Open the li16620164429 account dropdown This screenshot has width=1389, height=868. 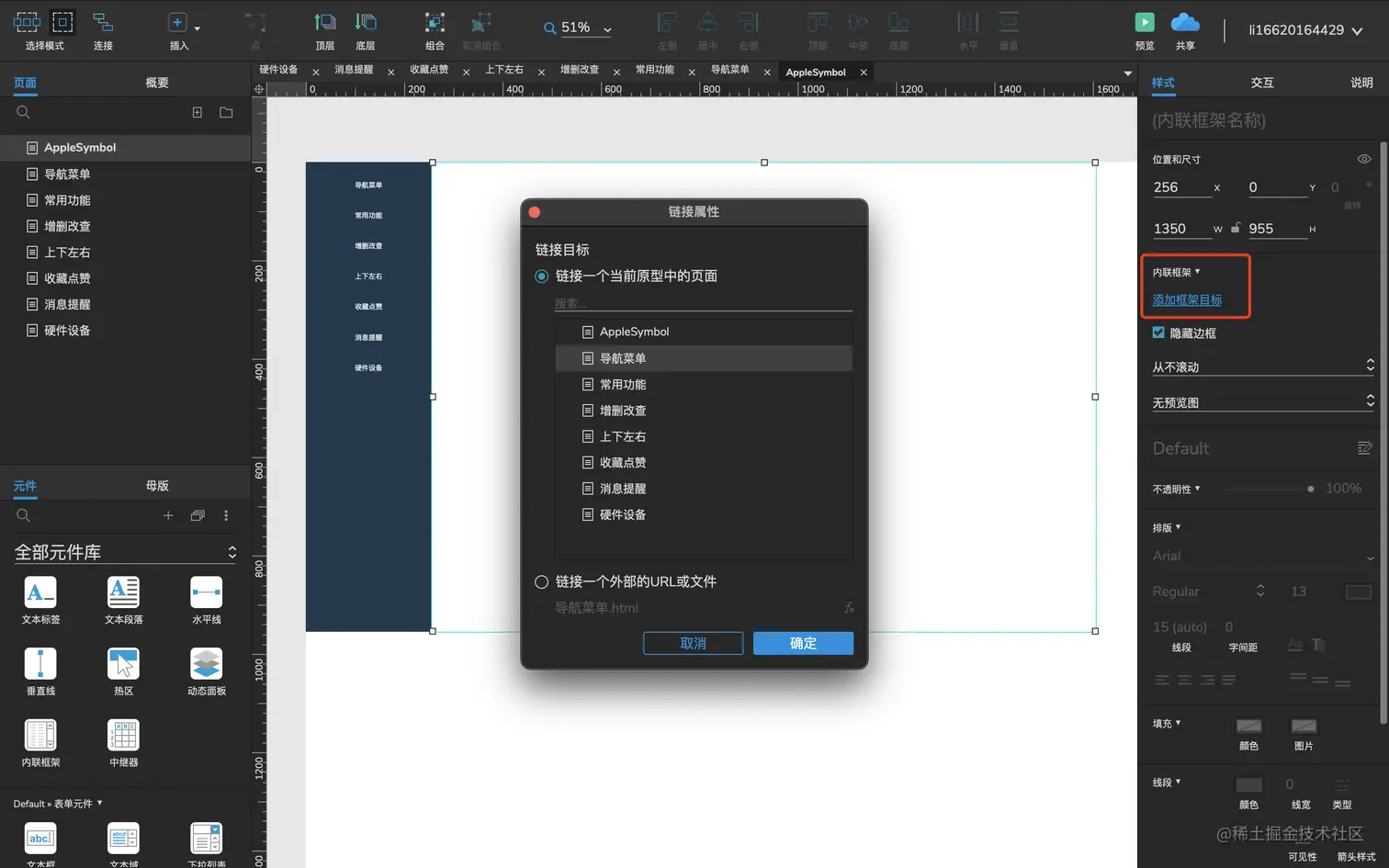(x=1304, y=30)
